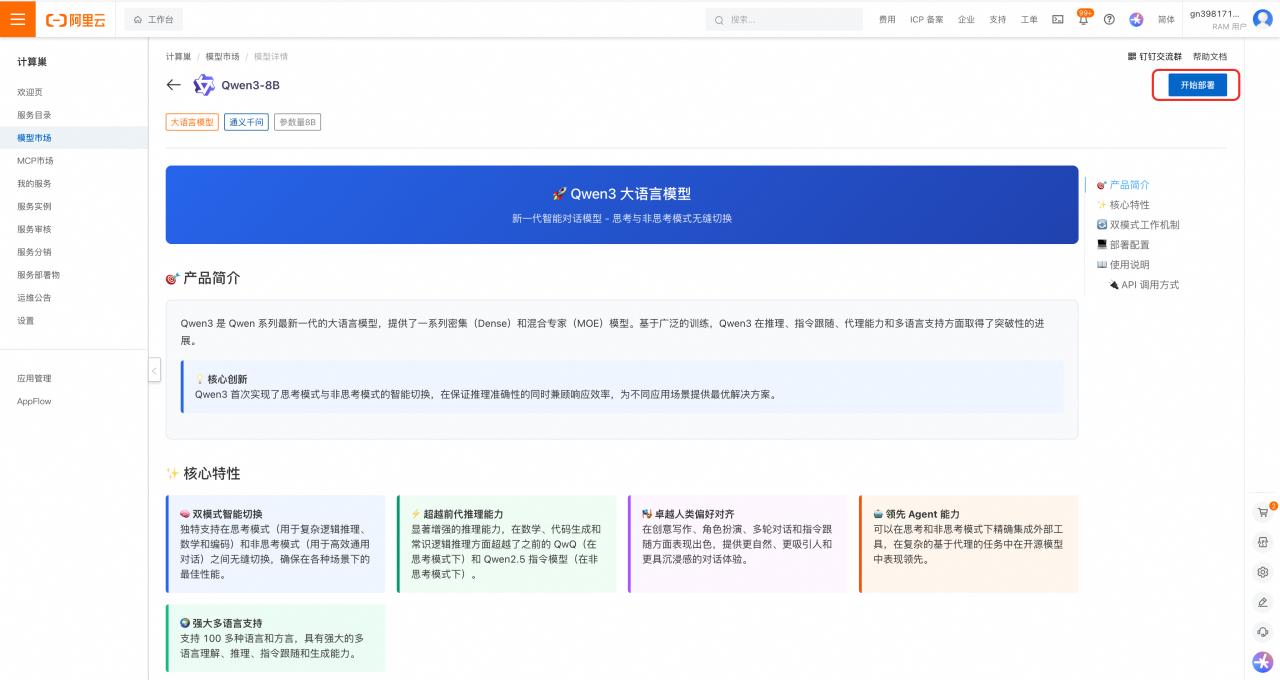Image resolution: width=1280 pixels, height=680 pixels.
Task: Click the 参数量8B tag
Action: tap(297, 122)
